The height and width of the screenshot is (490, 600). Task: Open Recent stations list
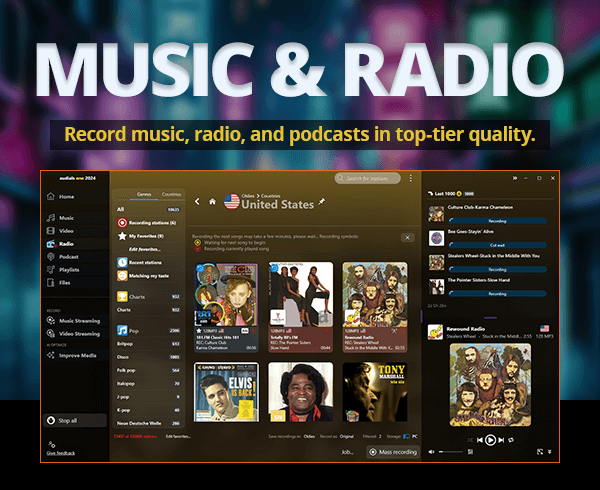tap(148, 262)
